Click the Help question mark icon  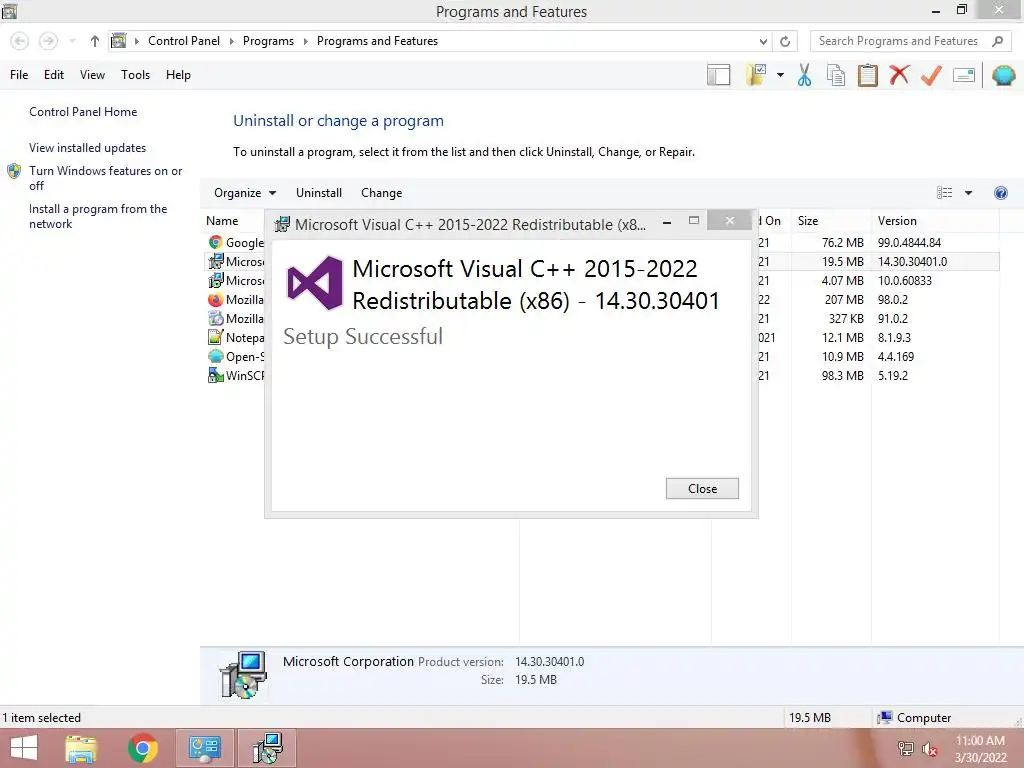pyautogui.click(x=1000, y=193)
